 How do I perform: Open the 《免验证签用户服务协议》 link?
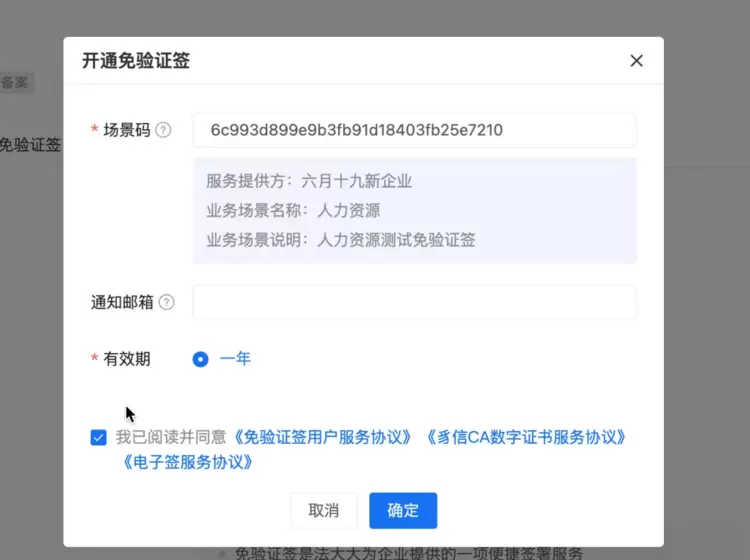pos(322,437)
